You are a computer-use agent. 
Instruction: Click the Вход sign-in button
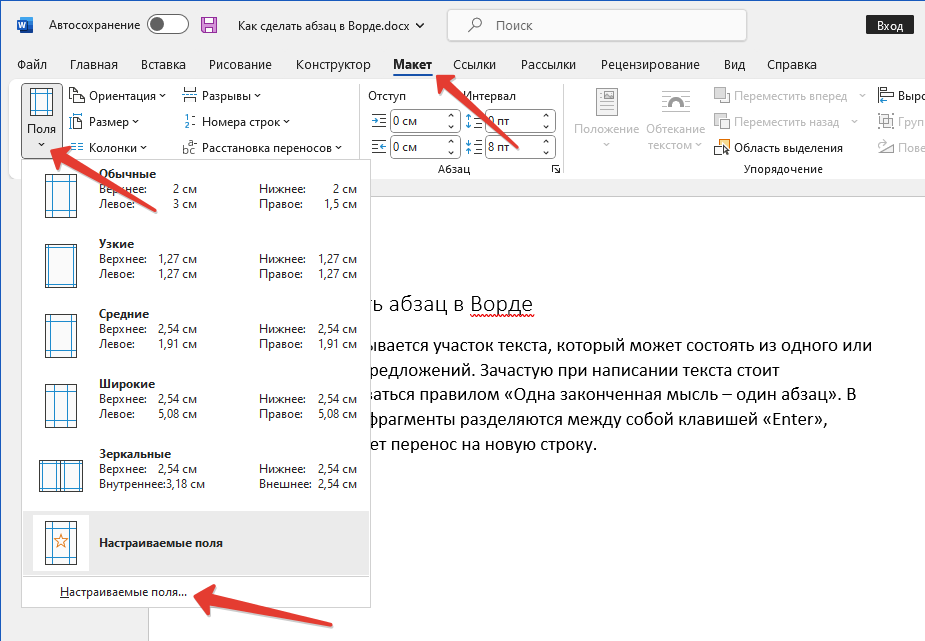889,25
